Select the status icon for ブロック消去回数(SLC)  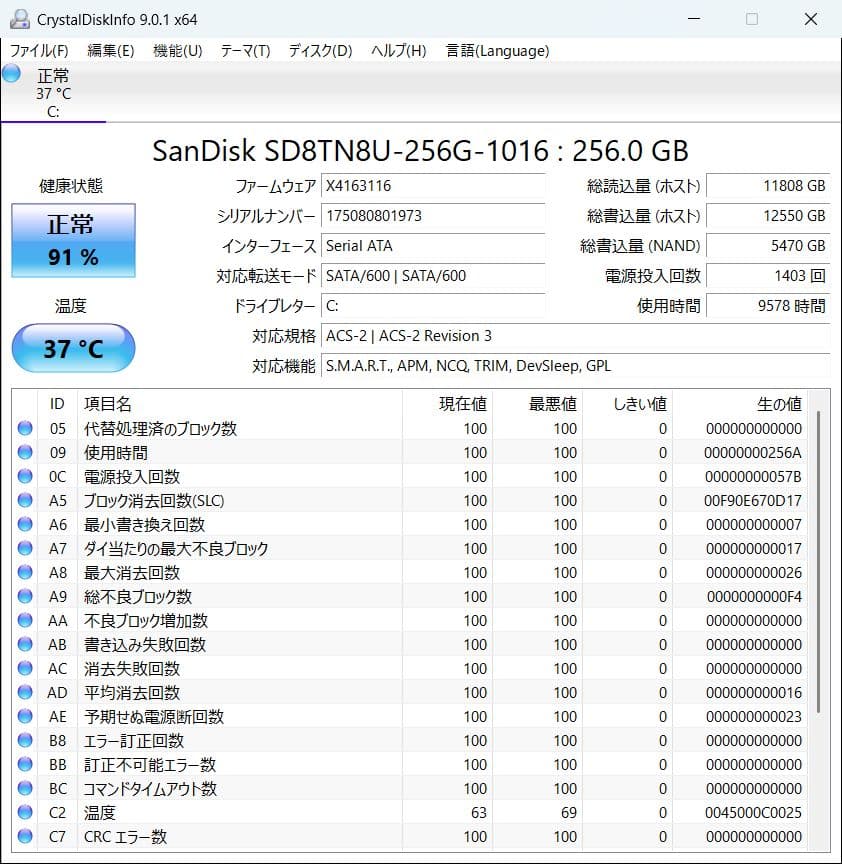coord(24,500)
